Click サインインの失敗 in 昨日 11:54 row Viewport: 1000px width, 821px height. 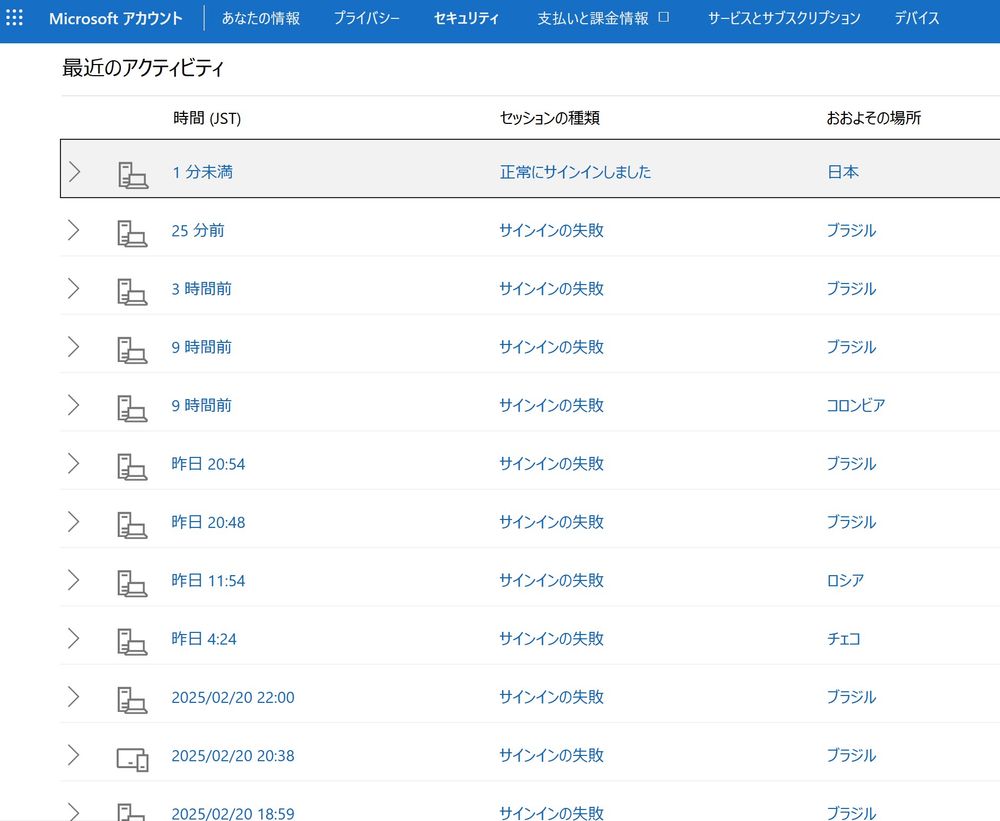pyautogui.click(x=551, y=581)
